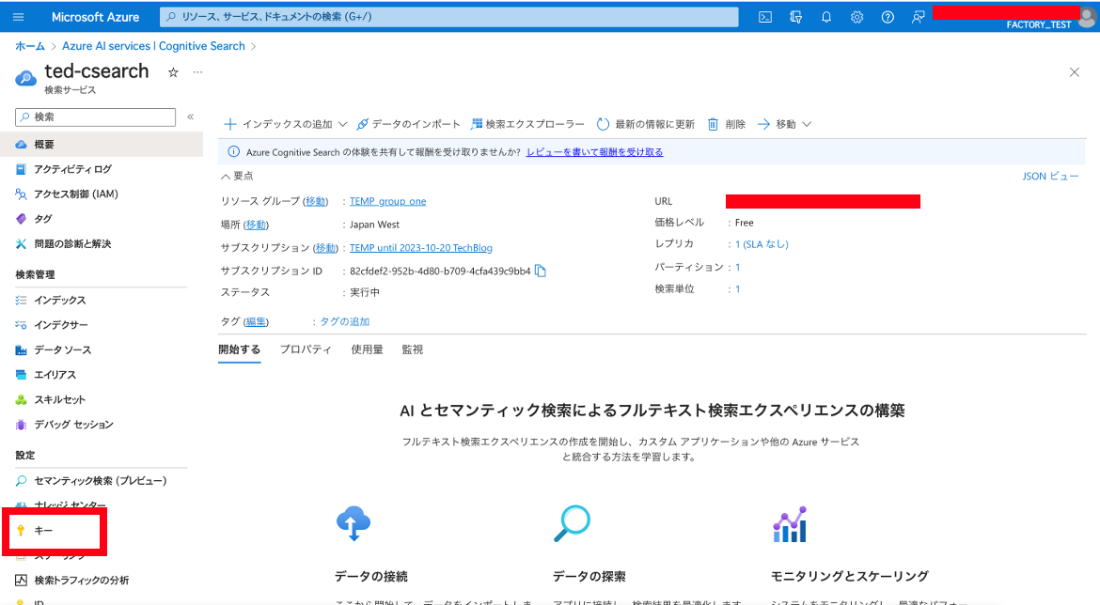Screen dimensions: 1100x605
Task: Open the JSON ビュー link
Action: point(1050,176)
